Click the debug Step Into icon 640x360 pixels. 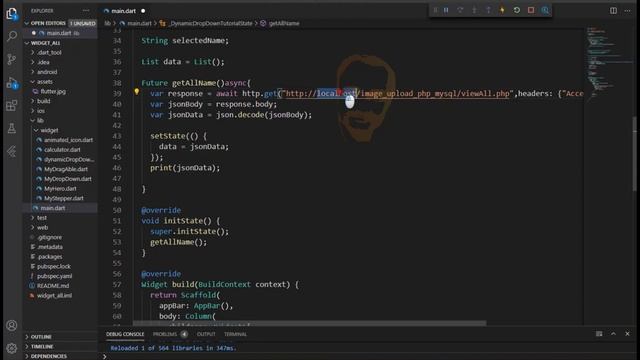pos(474,10)
